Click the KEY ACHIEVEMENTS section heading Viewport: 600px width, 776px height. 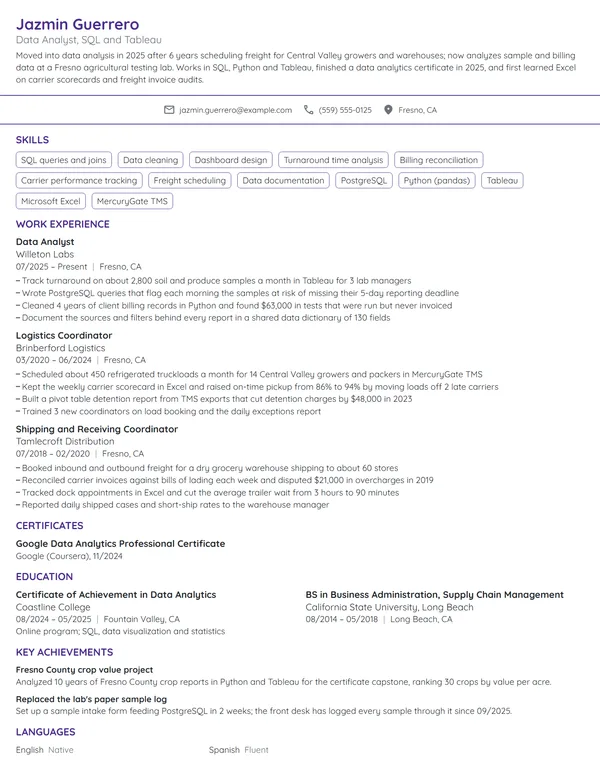click(x=64, y=652)
